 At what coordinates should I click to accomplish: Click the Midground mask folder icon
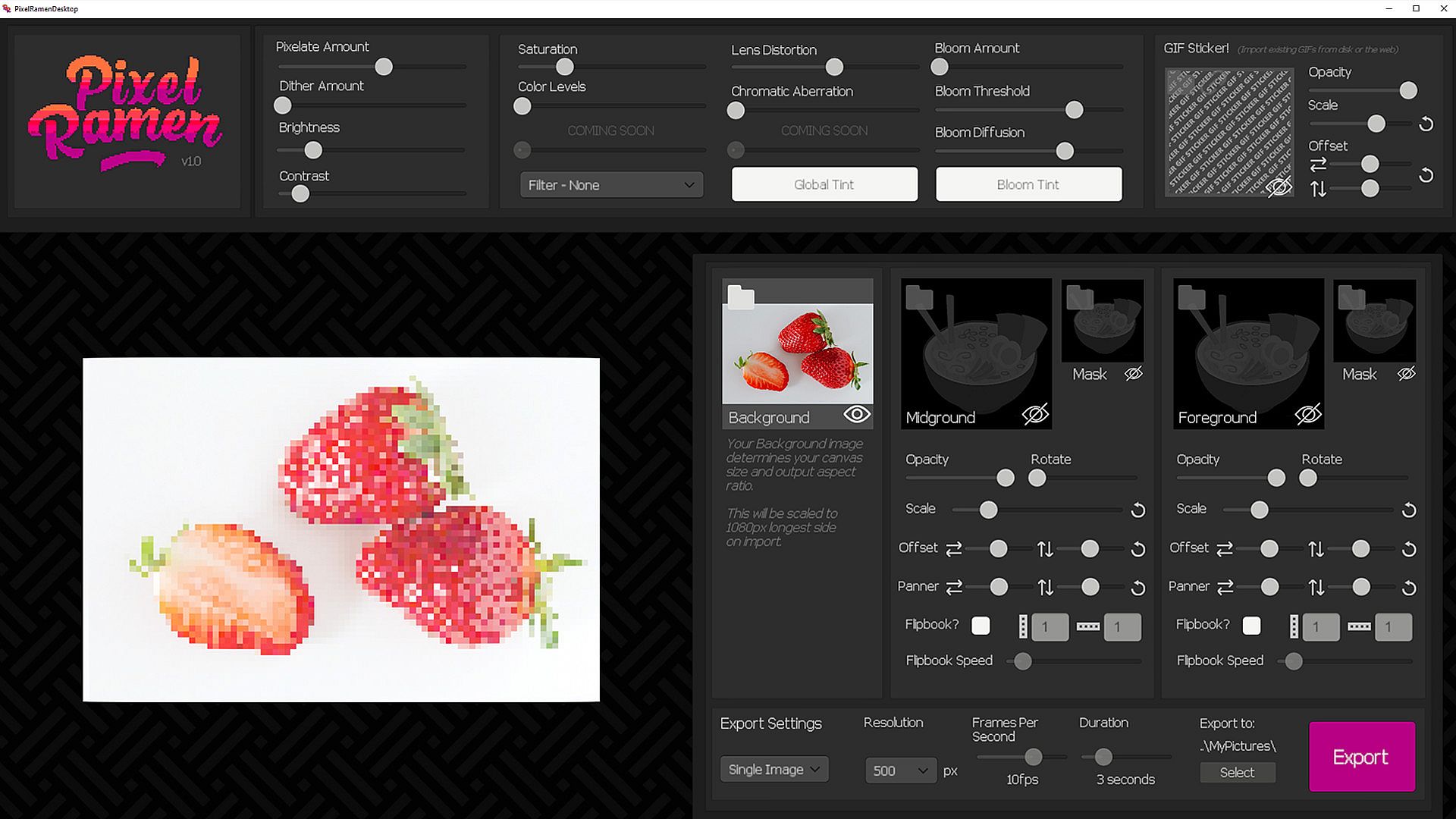click(x=1079, y=297)
